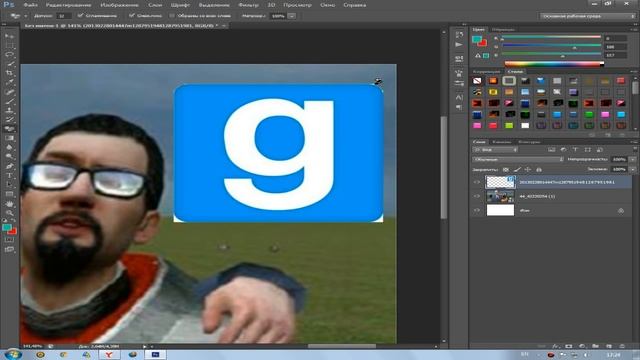Select the Zoom tool
This screenshot has height=360, width=640.
tap(9, 213)
